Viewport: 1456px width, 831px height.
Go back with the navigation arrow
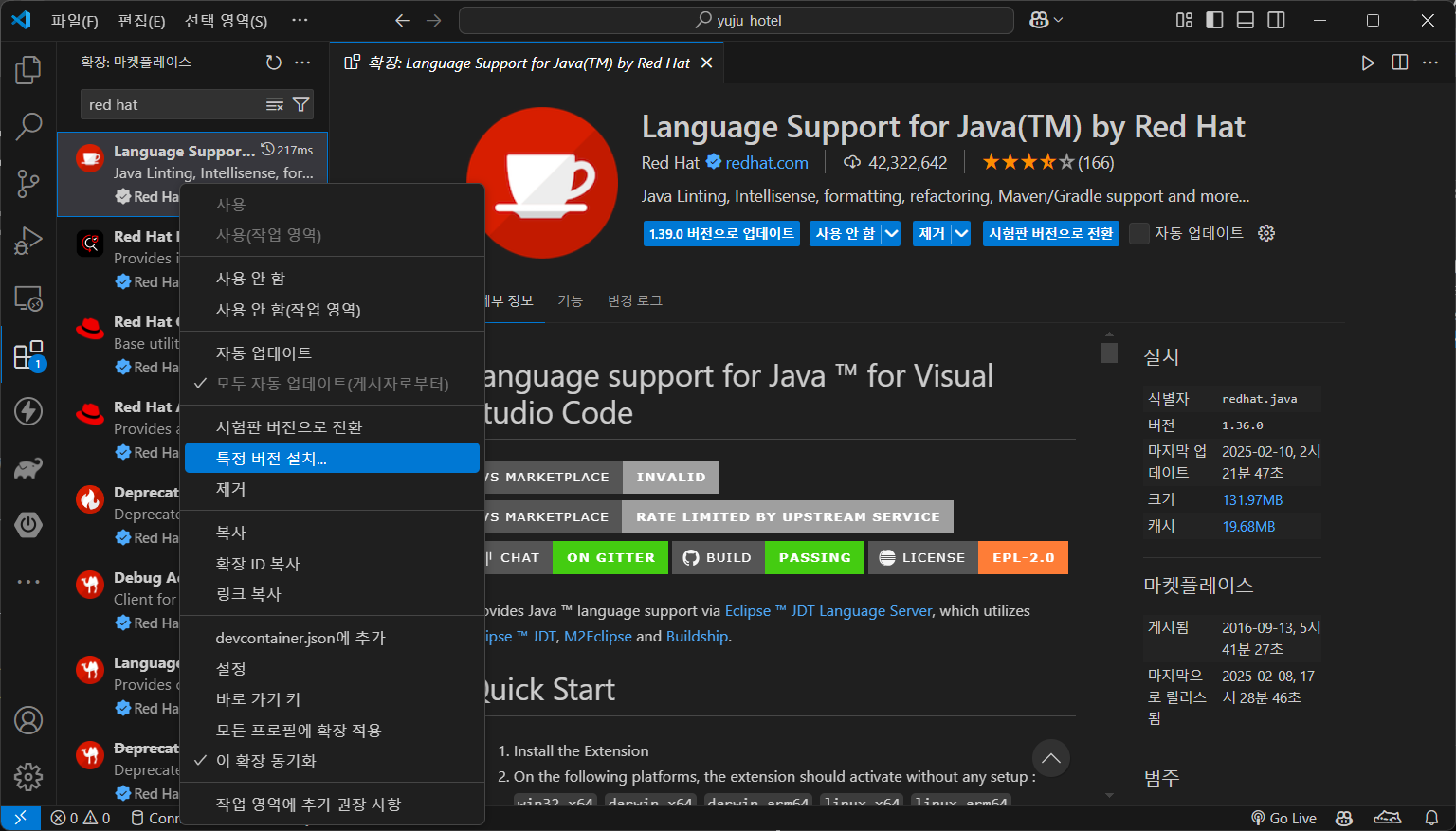(402, 20)
